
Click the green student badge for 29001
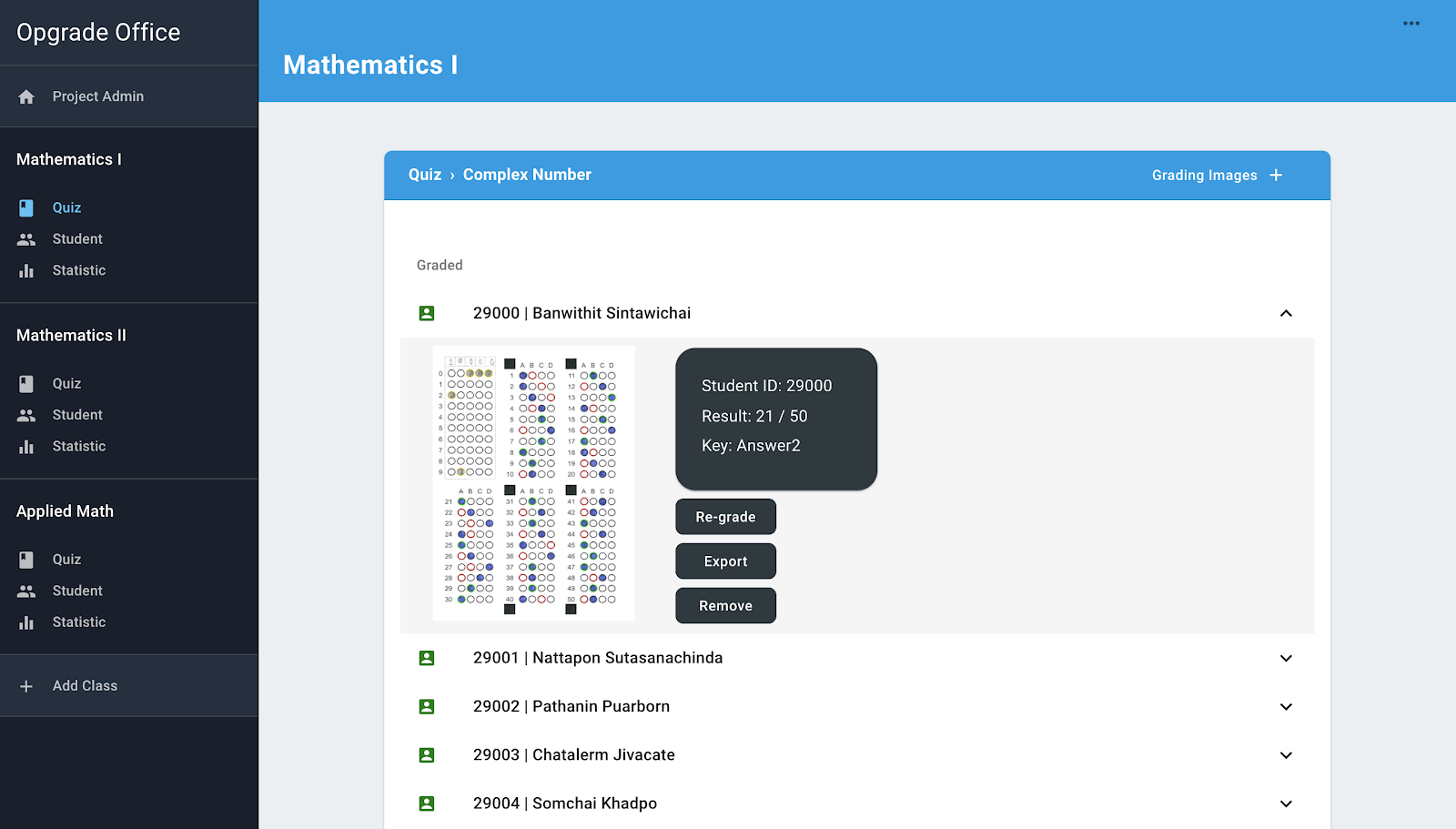point(427,658)
